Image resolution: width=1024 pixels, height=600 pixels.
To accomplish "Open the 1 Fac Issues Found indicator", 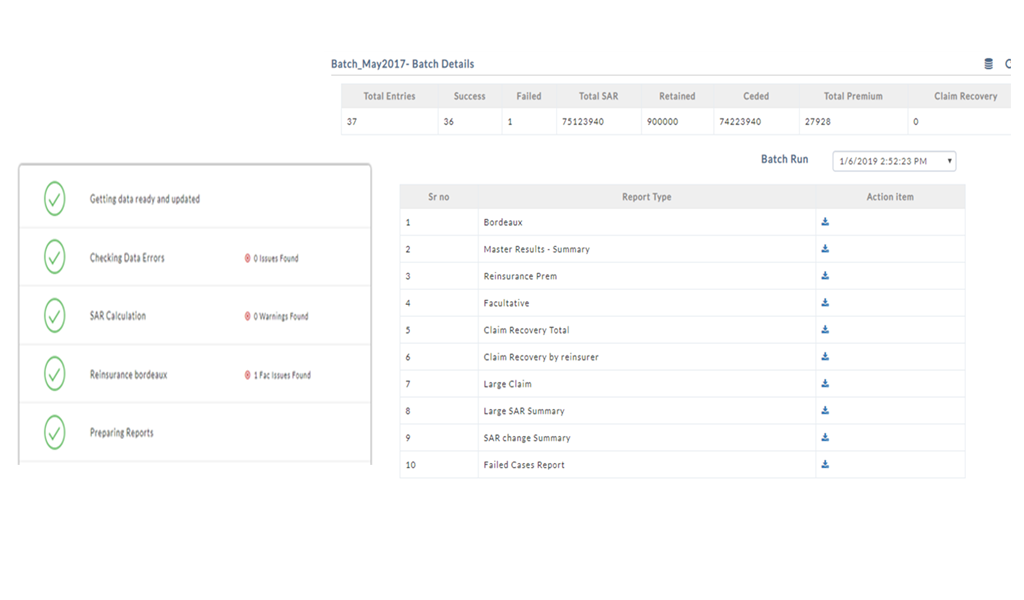I will 278,376.
